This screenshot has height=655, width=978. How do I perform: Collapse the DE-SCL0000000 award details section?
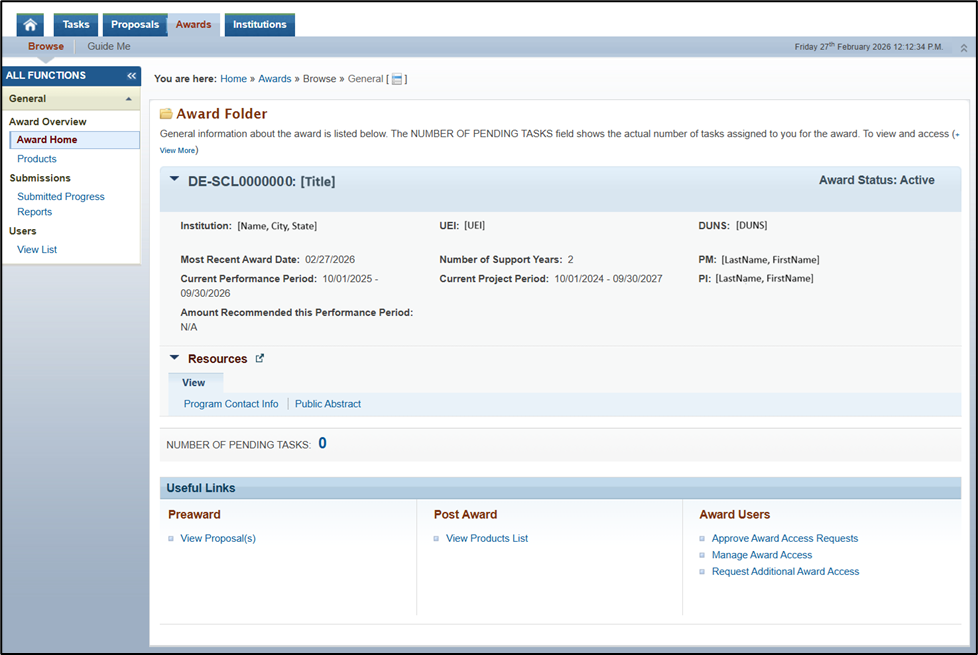click(x=175, y=180)
